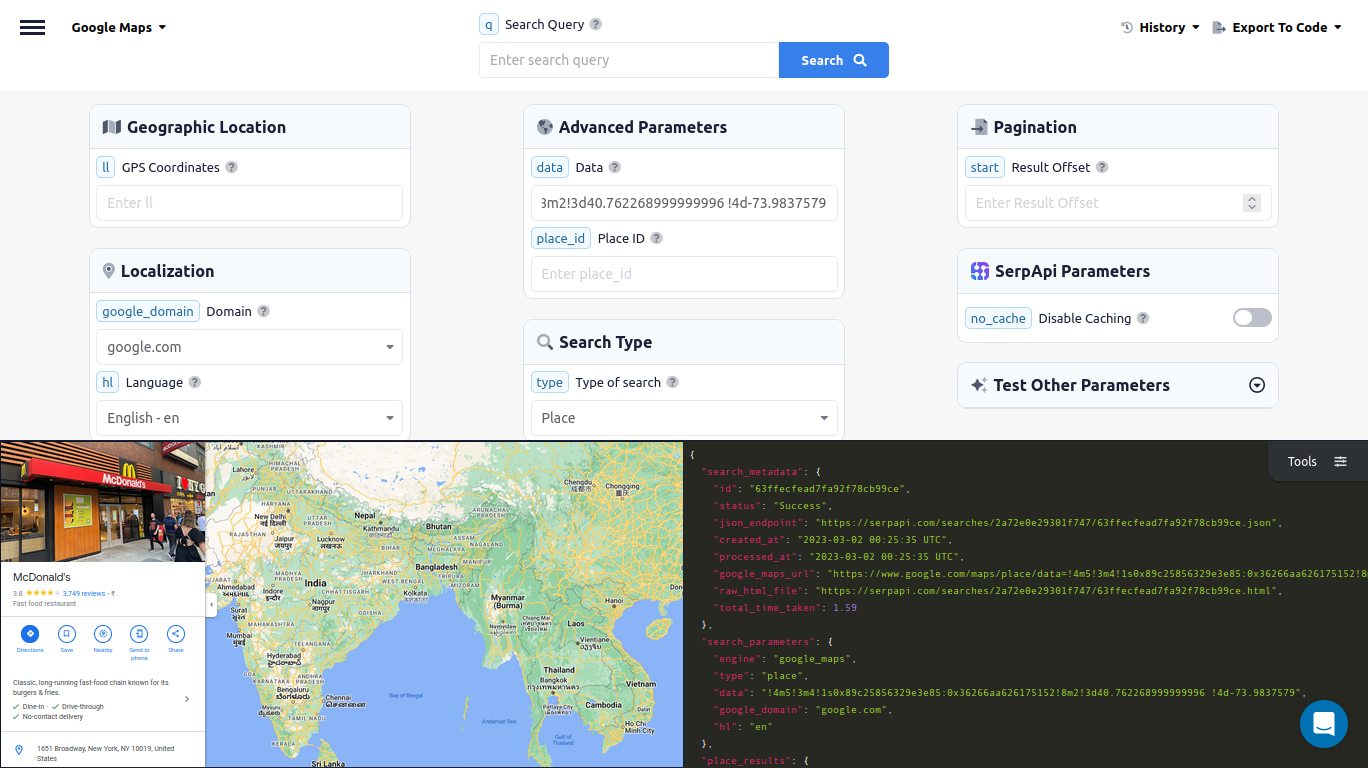The width and height of the screenshot is (1368, 768).
Task: Click the q parameter tag
Action: (488, 24)
